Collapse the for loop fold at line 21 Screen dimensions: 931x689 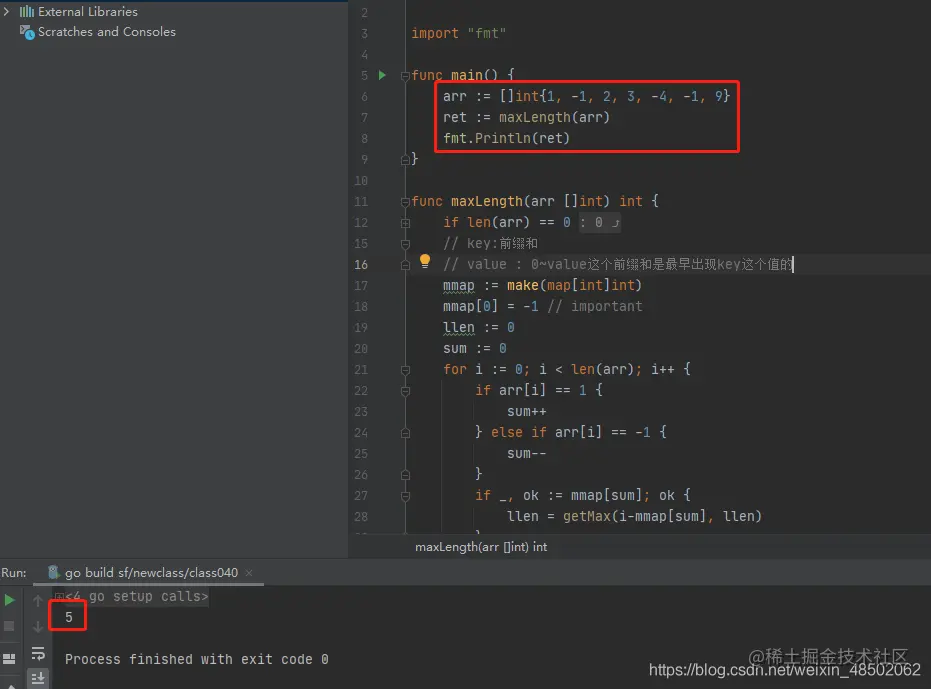click(x=405, y=370)
